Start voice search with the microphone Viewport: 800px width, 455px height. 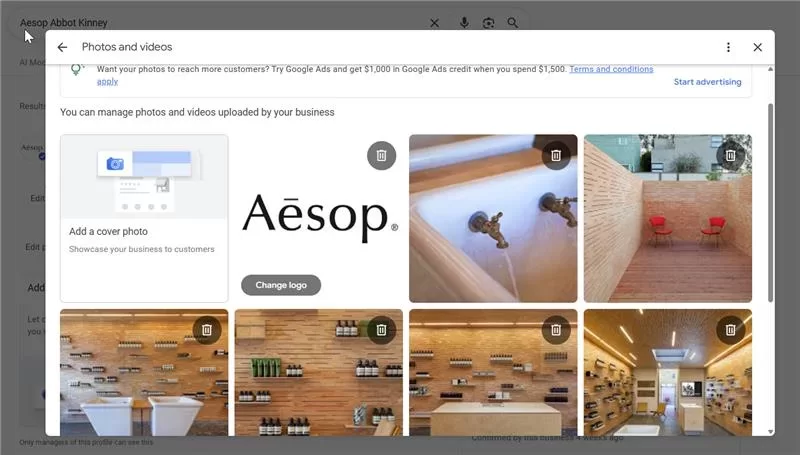pos(464,22)
